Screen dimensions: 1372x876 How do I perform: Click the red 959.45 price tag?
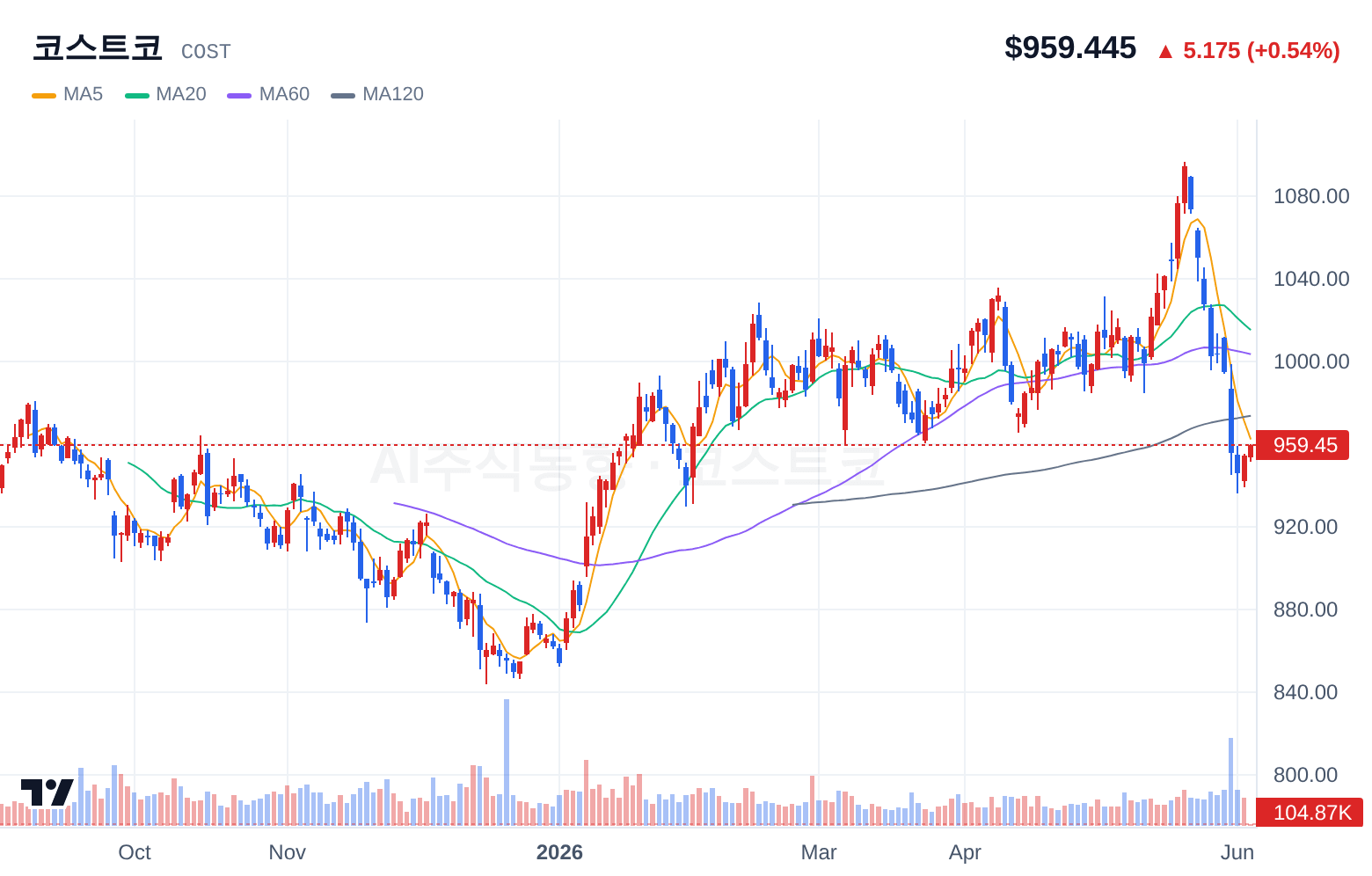[x=1304, y=445]
